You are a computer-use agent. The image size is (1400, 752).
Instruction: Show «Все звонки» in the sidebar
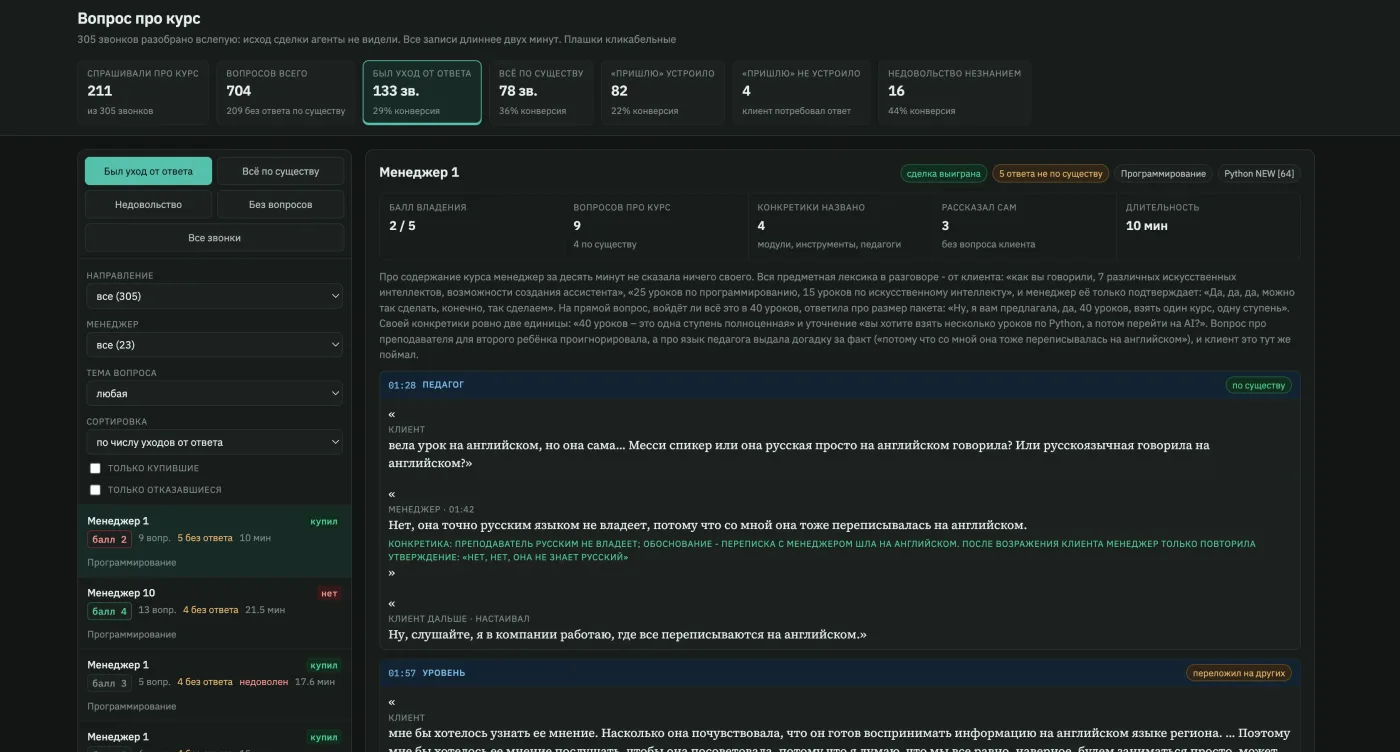(214, 238)
